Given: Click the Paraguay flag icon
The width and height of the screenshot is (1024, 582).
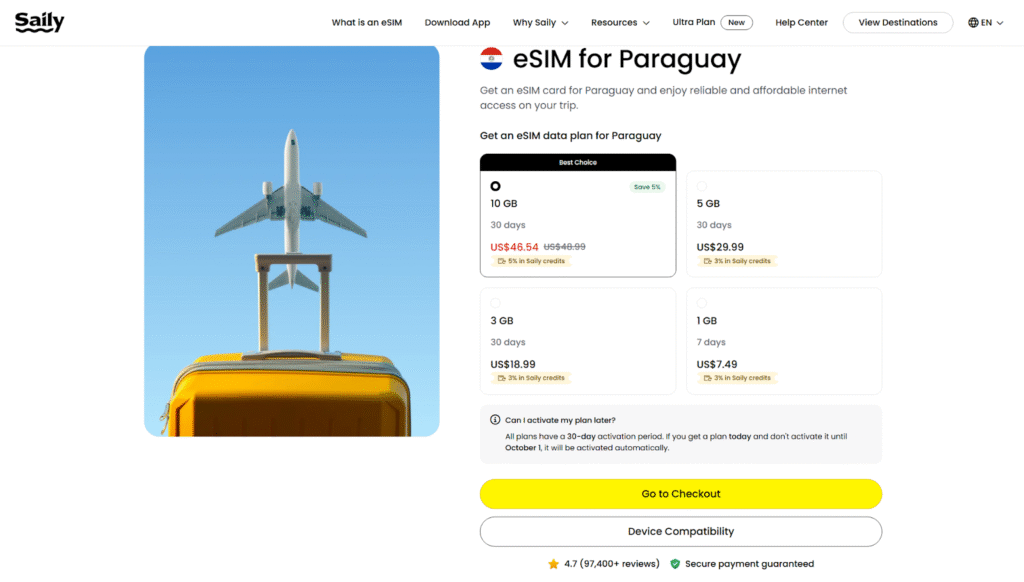Looking at the screenshot, I should point(490,58).
